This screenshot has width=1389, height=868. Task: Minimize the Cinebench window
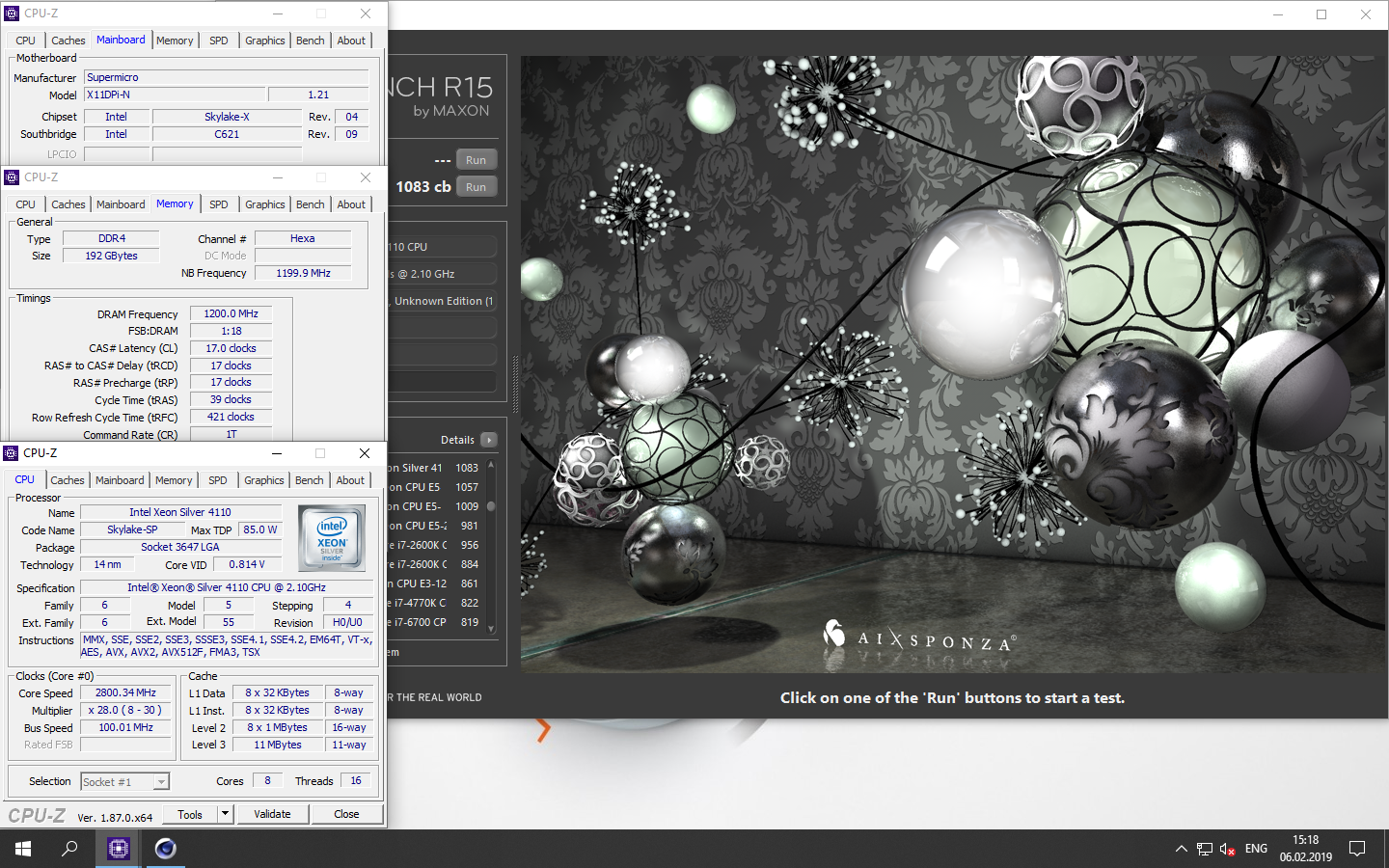pos(1278,14)
